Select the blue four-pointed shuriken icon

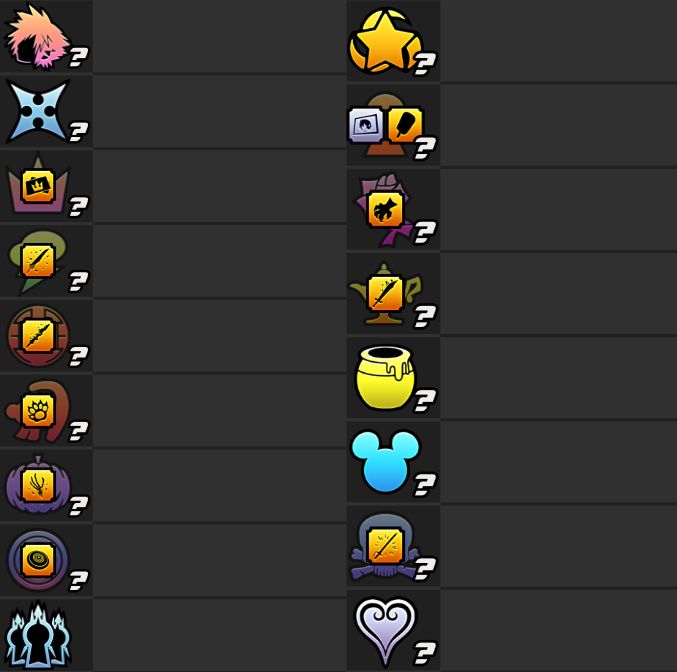point(38,111)
